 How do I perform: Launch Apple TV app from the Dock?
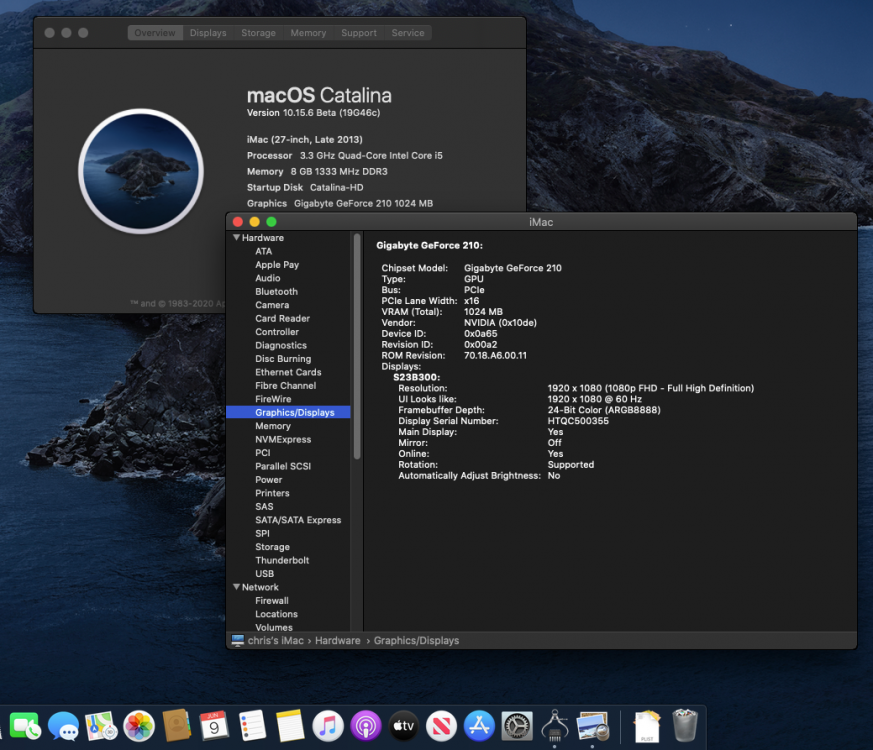(404, 726)
